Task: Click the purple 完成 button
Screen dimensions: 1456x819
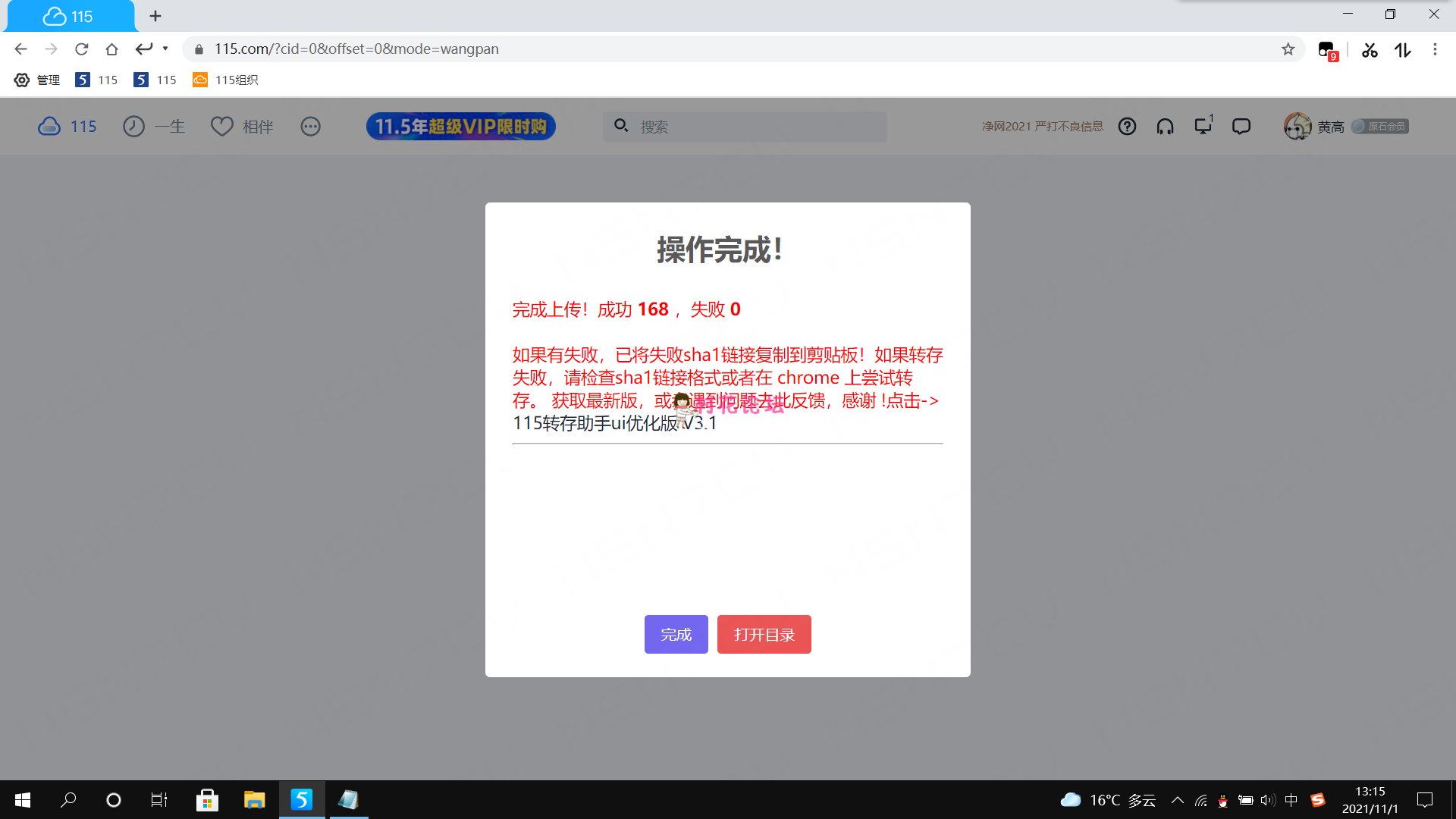Action: [x=676, y=634]
